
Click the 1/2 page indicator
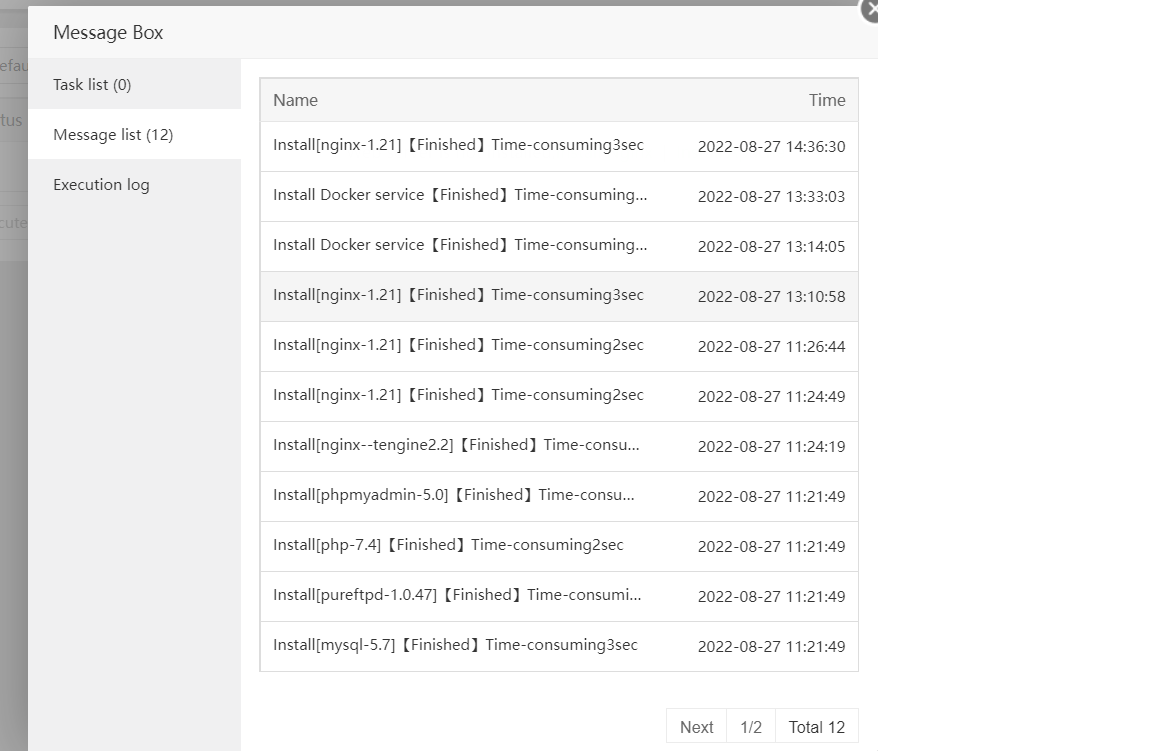pyautogui.click(x=751, y=727)
